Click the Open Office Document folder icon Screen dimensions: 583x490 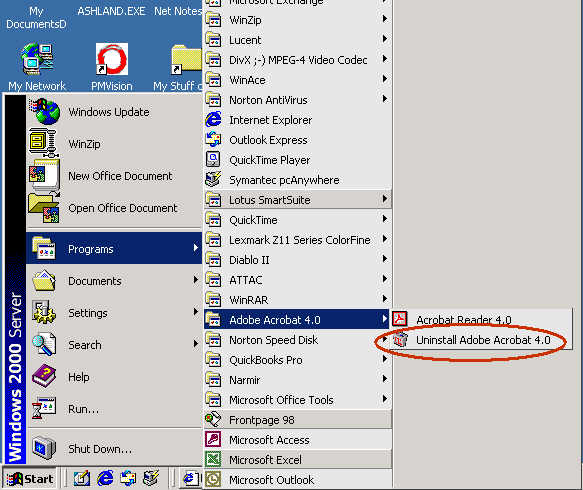[44, 208]
